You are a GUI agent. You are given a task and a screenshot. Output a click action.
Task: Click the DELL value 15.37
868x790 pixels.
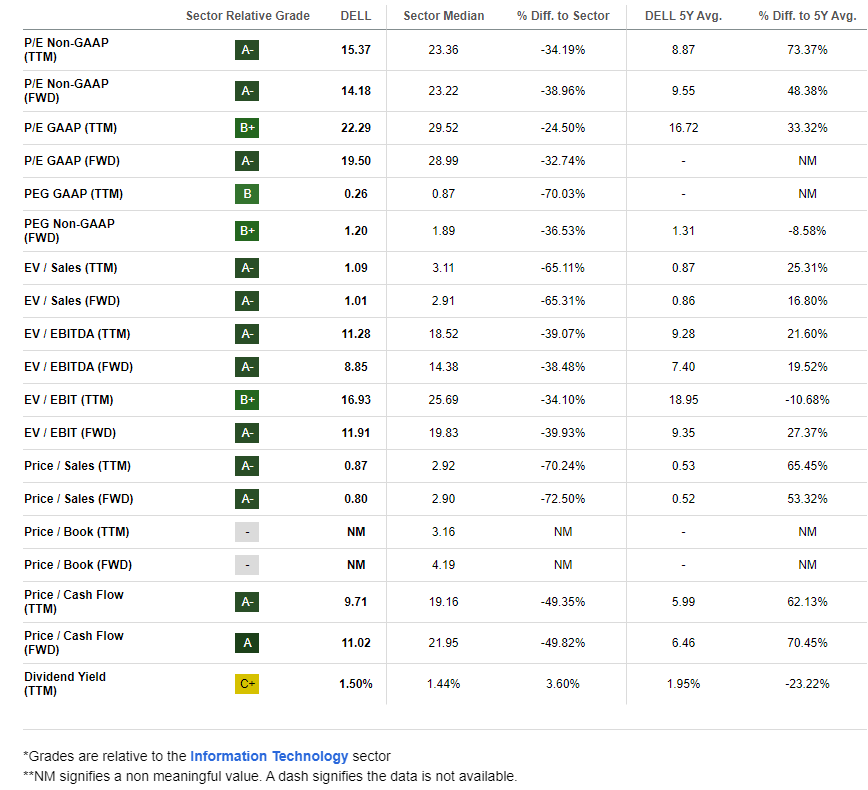click(355, 50)
